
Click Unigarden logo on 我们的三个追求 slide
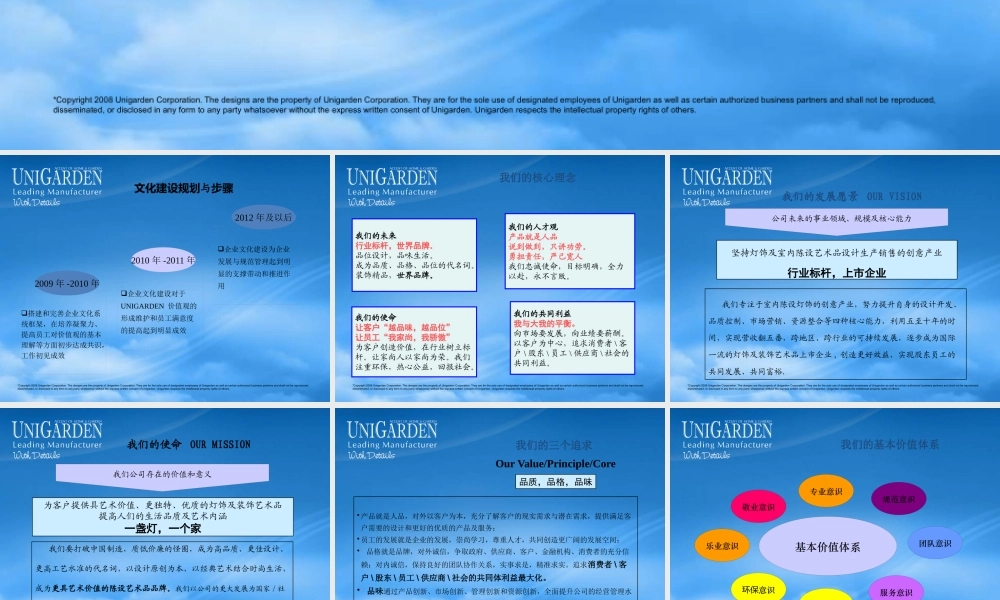(392, 440)
